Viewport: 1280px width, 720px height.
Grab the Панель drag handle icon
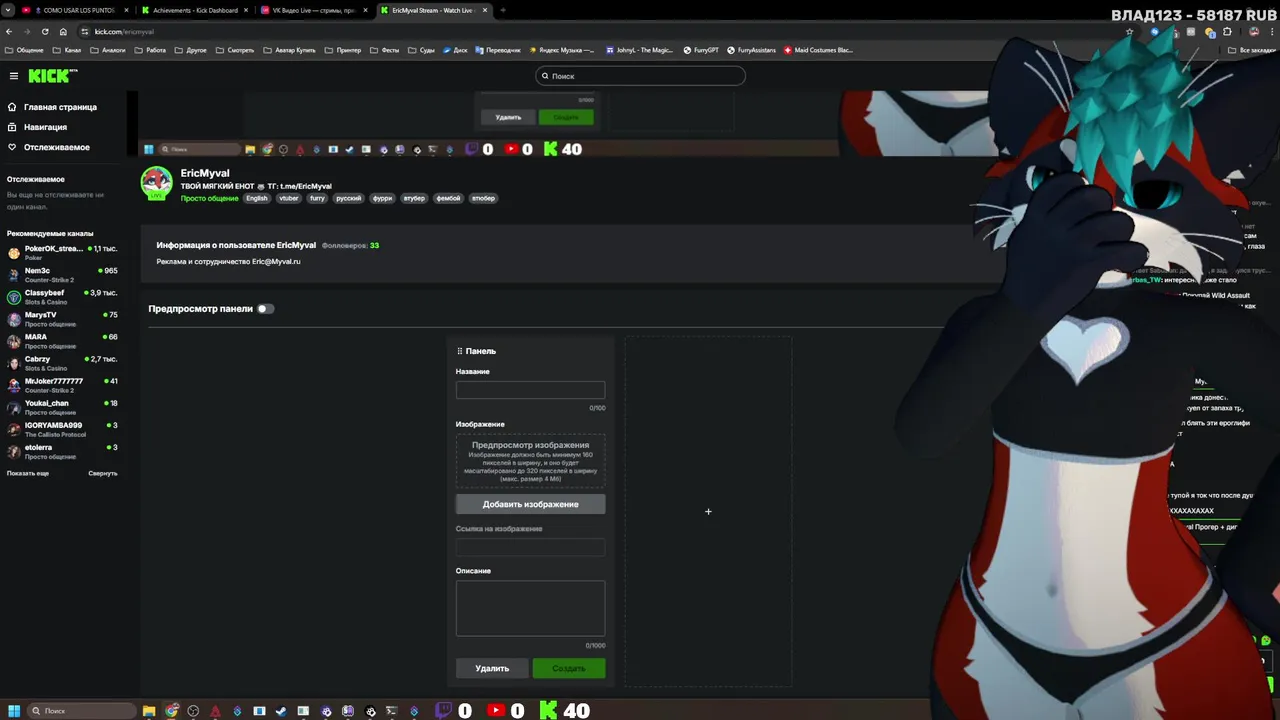click(460, 351)
